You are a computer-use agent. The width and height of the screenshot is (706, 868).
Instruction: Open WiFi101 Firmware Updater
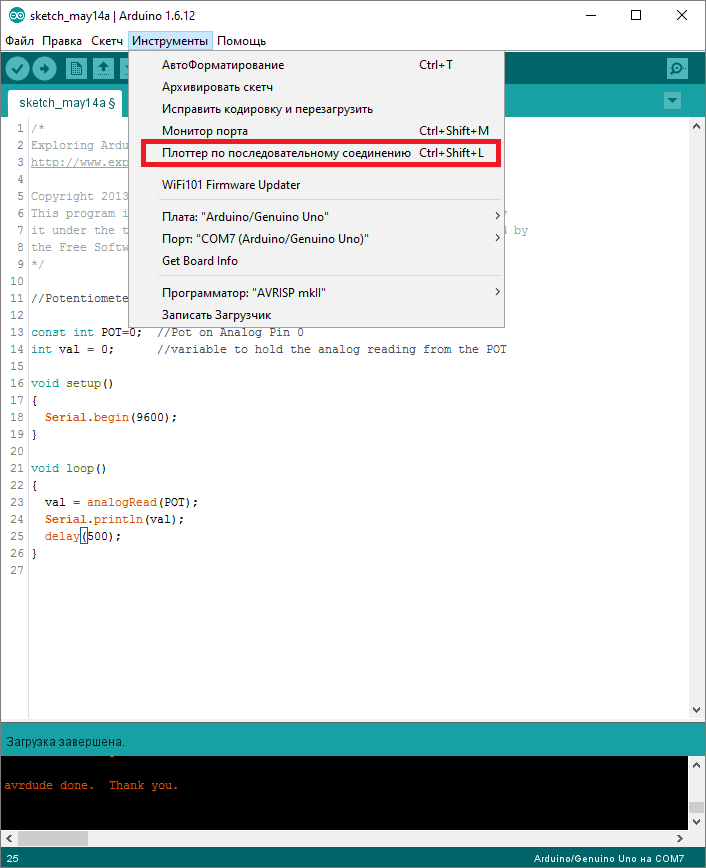[316, 185]
